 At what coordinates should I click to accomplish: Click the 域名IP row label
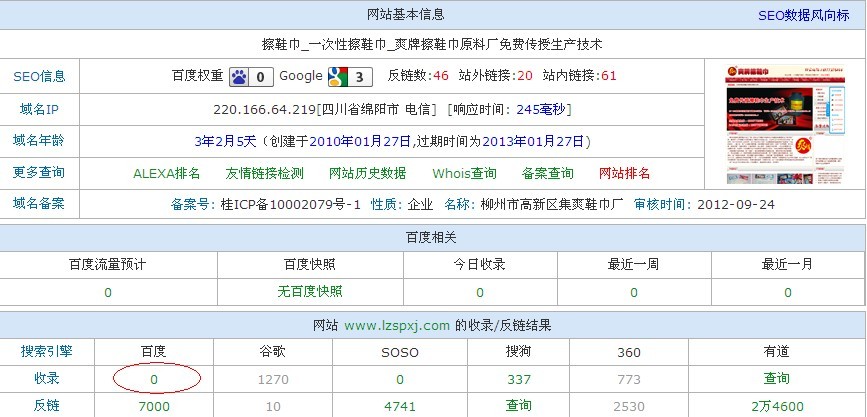click(39, 110)
